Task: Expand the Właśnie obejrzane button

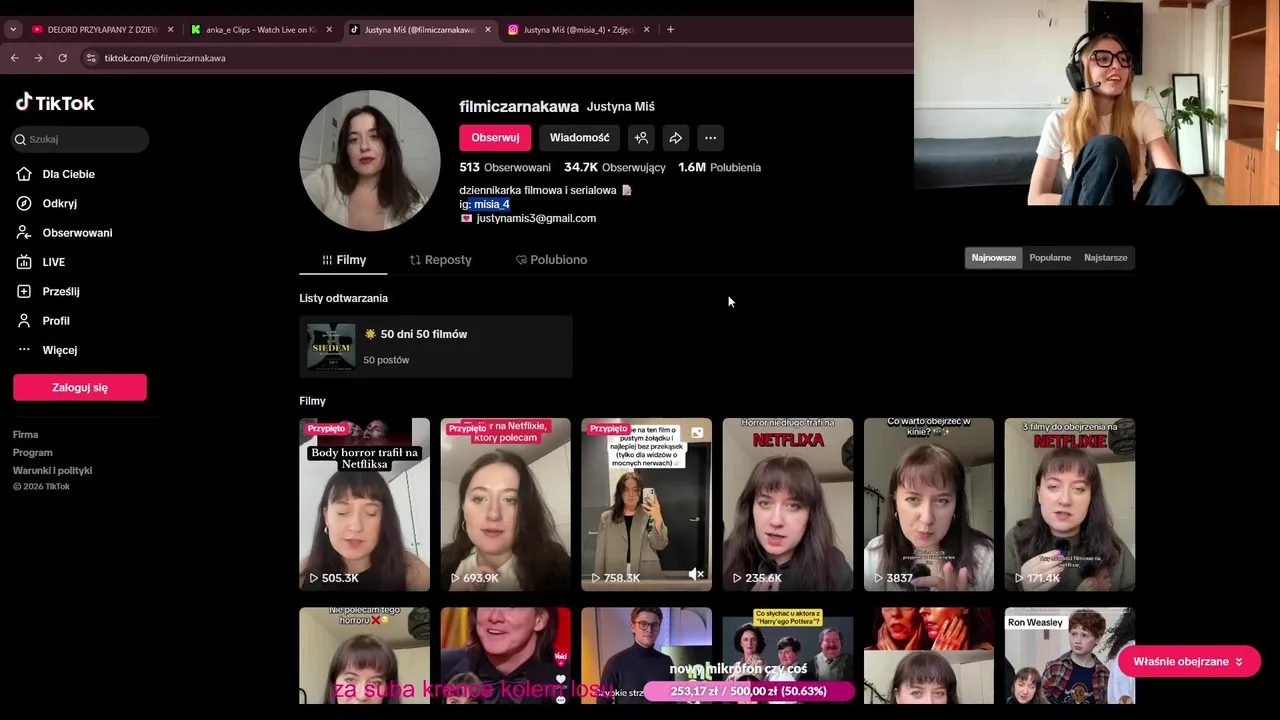Action: [x=1189, y=661]
